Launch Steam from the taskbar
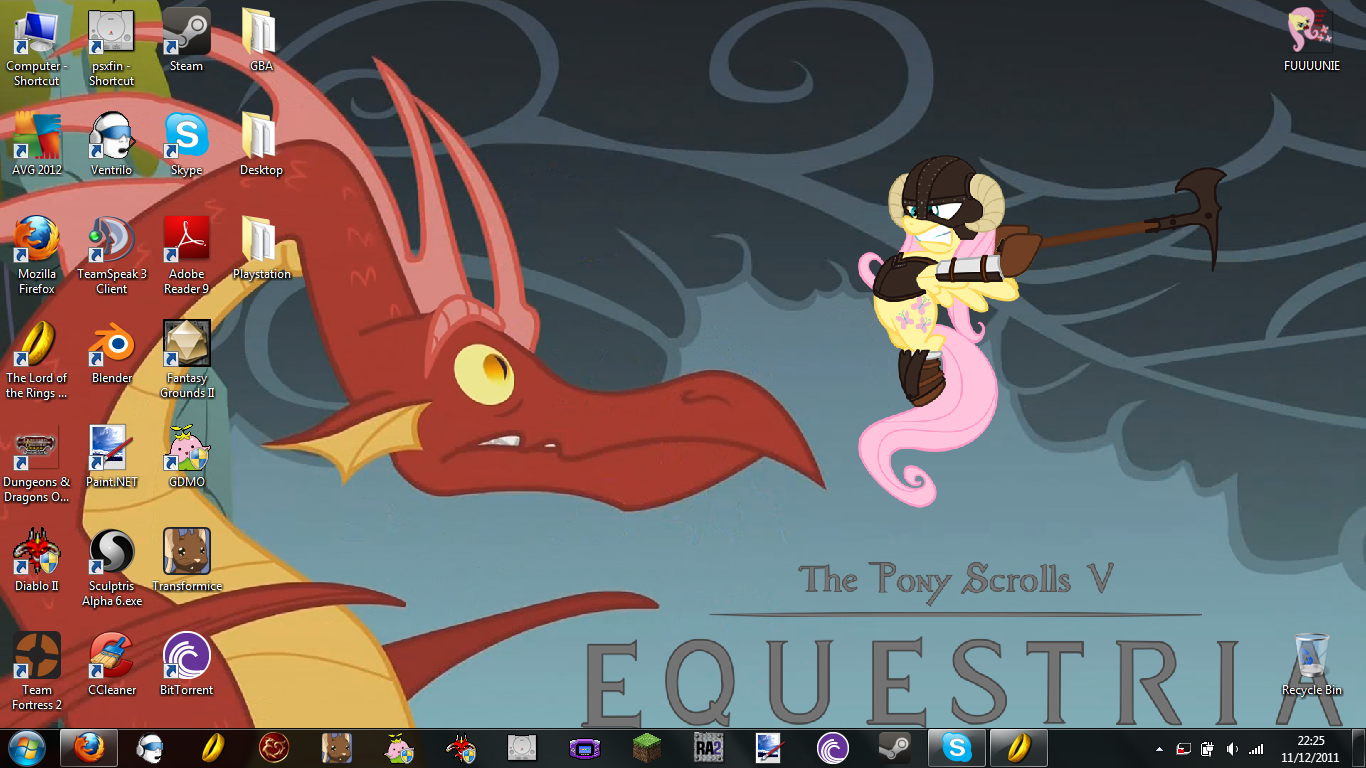Image resolution: width=1366 pixels, height=768 pixels. tap(895, 748)
